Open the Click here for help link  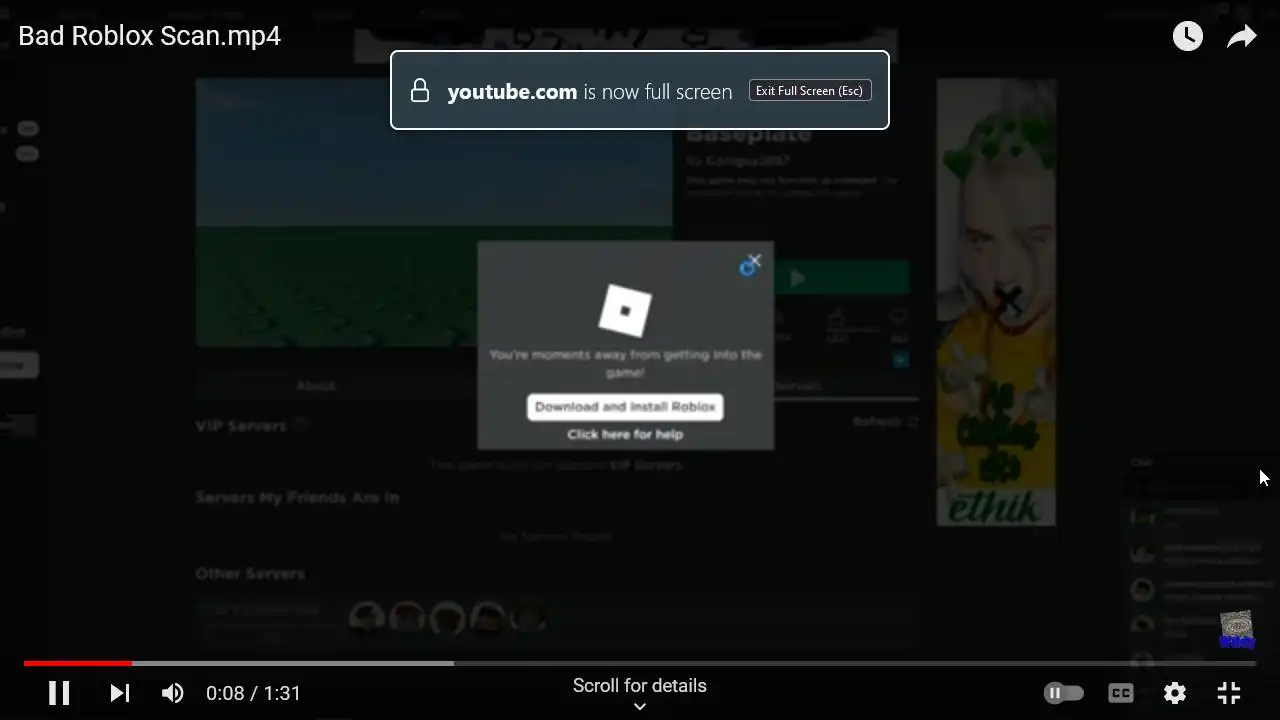click(625, 434)
